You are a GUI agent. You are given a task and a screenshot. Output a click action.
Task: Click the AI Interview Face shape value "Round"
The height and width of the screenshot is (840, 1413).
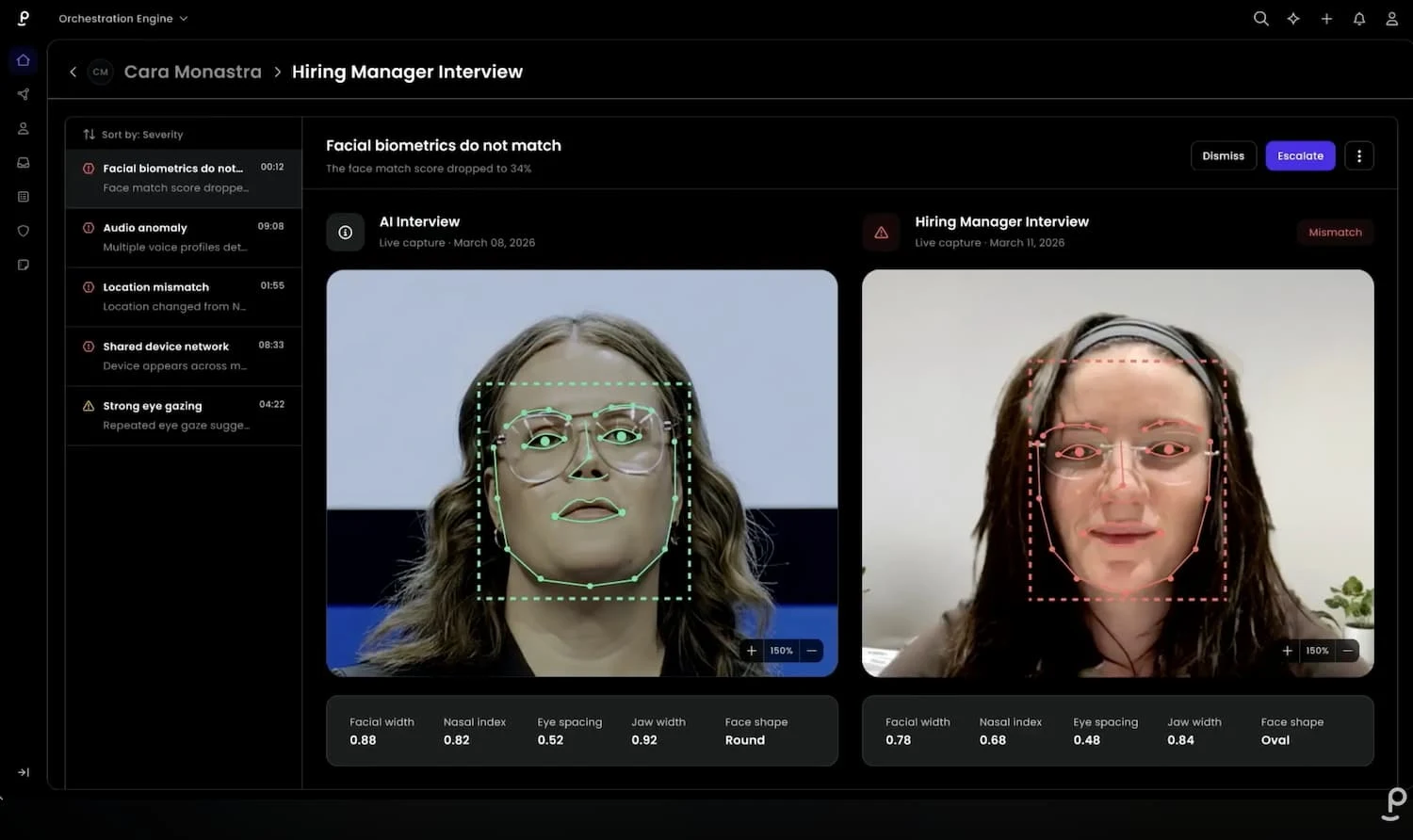pyautogui.click(x=745, y=740)
